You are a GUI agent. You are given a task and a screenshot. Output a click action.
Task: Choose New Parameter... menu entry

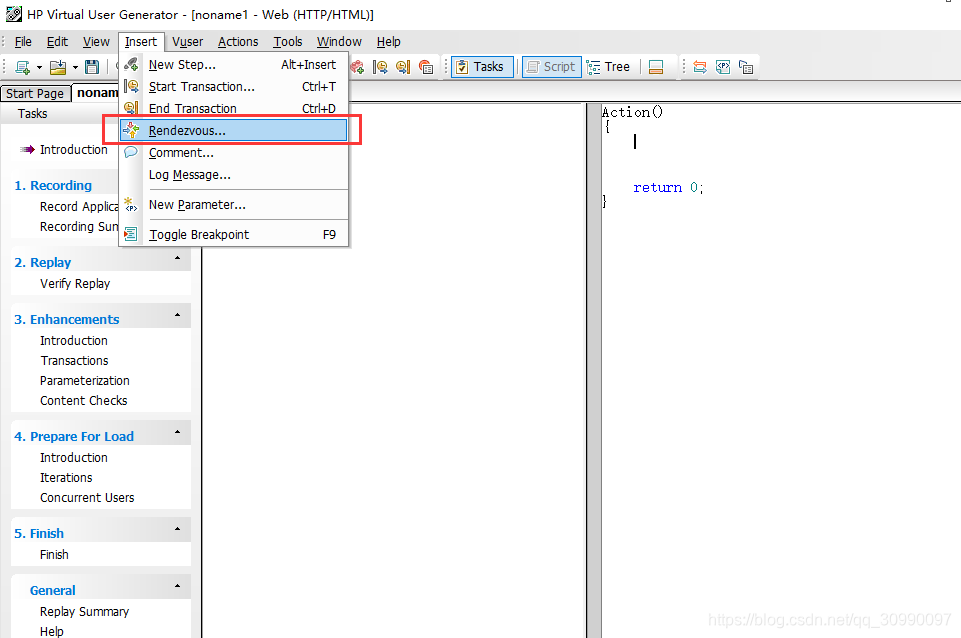pos(234,205)
